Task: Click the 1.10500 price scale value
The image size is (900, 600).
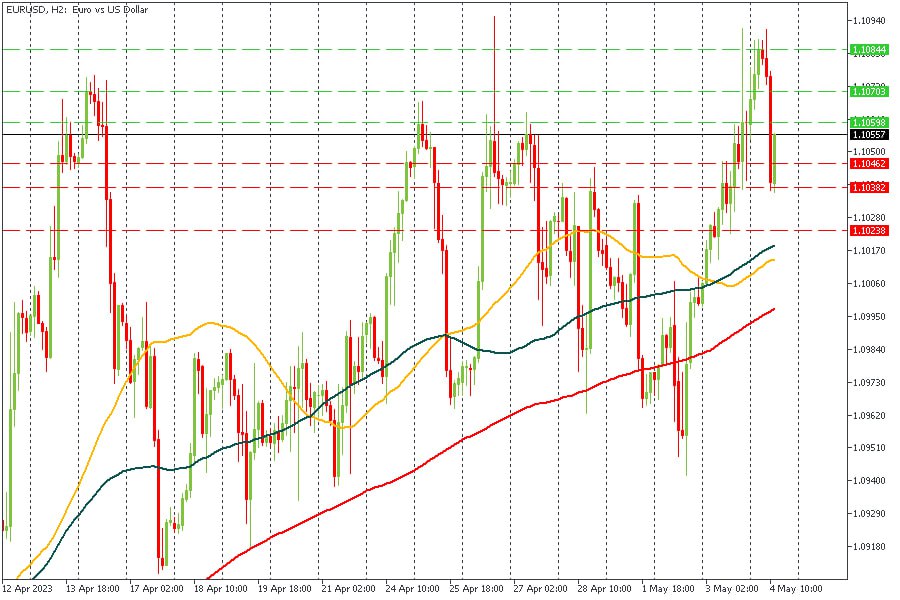Action: tap(869, 152)
